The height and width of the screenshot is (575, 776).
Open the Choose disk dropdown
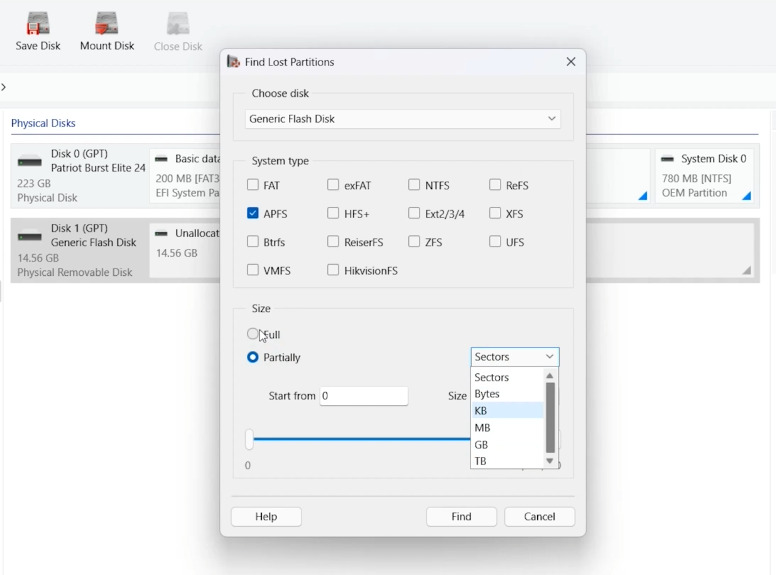pyautogui.click(x=402, y=119)
